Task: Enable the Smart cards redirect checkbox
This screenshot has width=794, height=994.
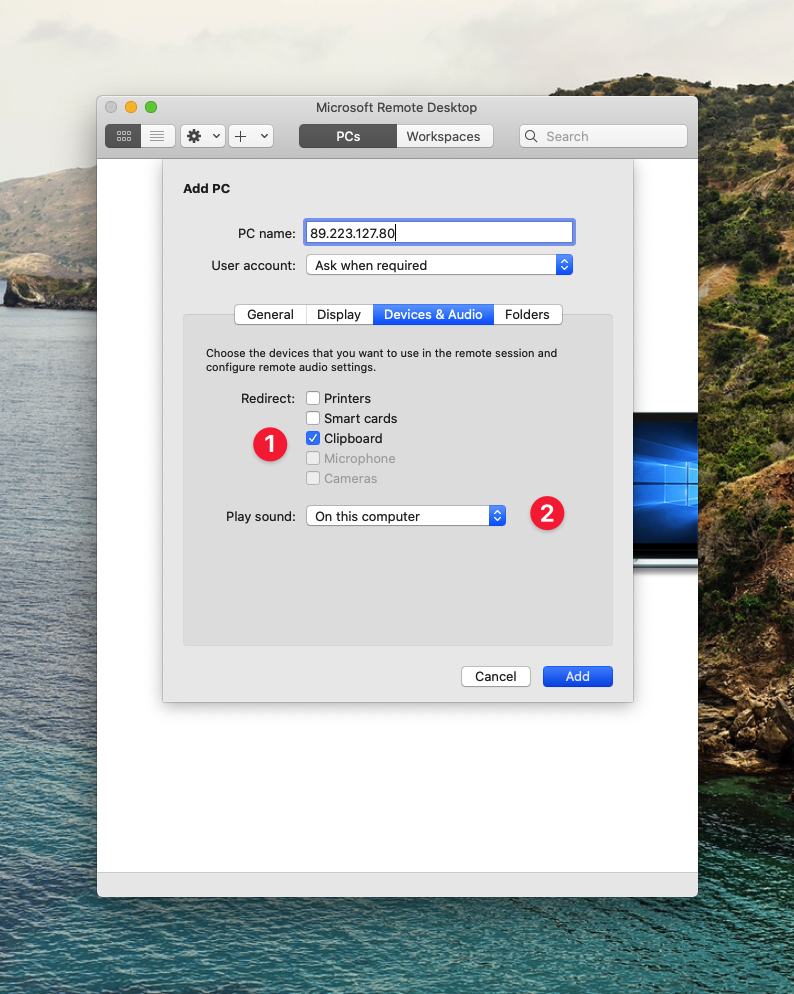Action: (x=313, y=418)
